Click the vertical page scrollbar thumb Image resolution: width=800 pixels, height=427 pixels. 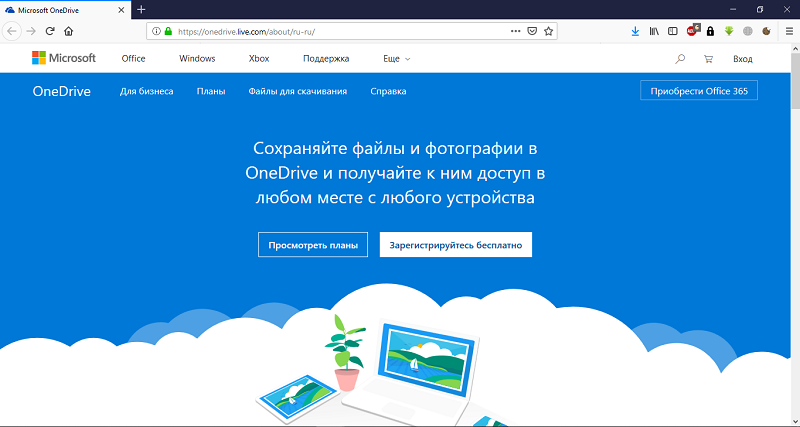(795, 81)
